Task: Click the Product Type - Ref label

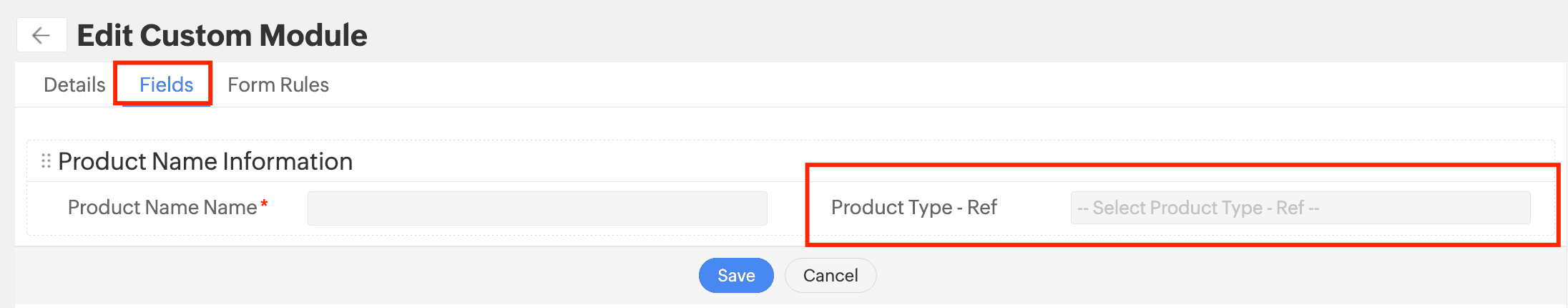Action: click(913, 207)
